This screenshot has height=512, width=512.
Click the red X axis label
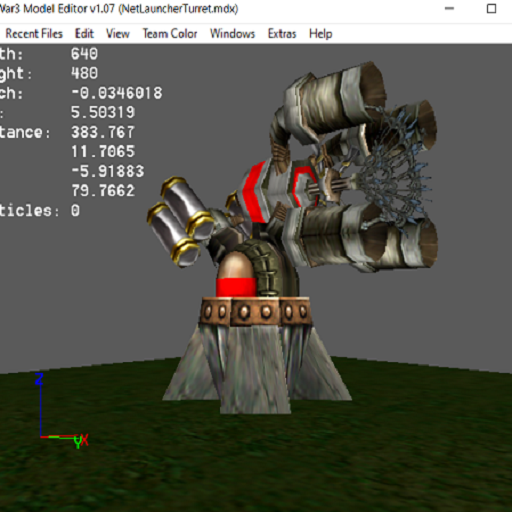click(x=85, y=440)
